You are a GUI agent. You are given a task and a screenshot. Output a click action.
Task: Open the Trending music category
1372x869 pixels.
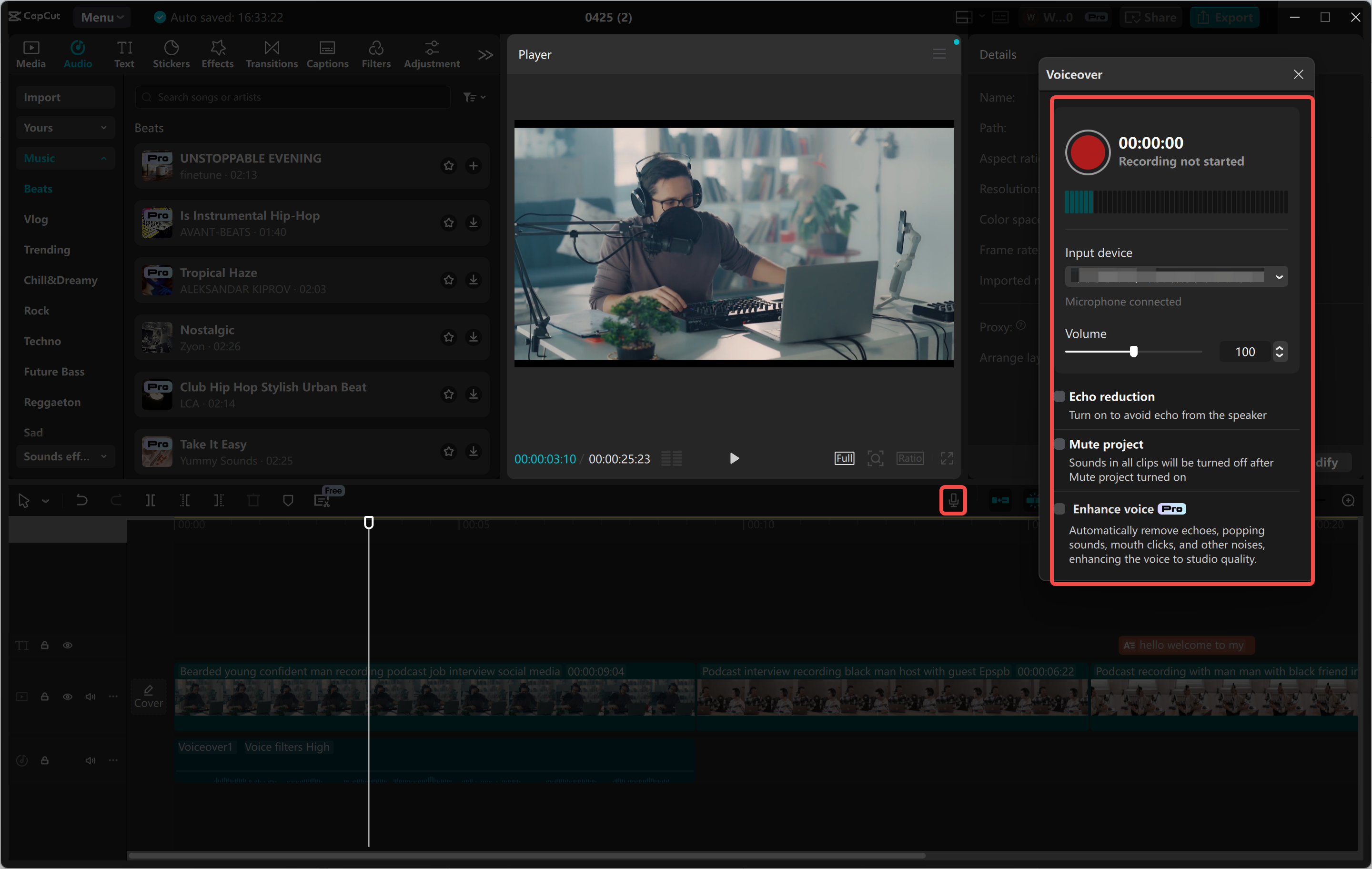47,249
